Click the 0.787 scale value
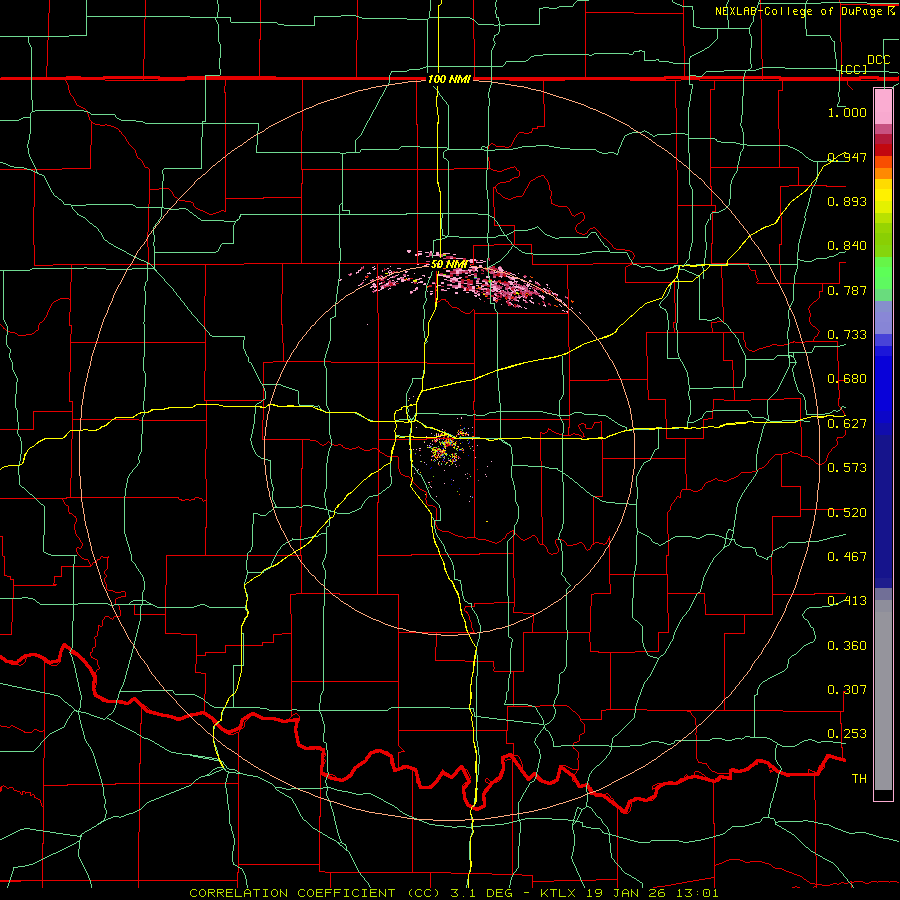The height and width of the screenshot is (900, 900). [847, 290]
